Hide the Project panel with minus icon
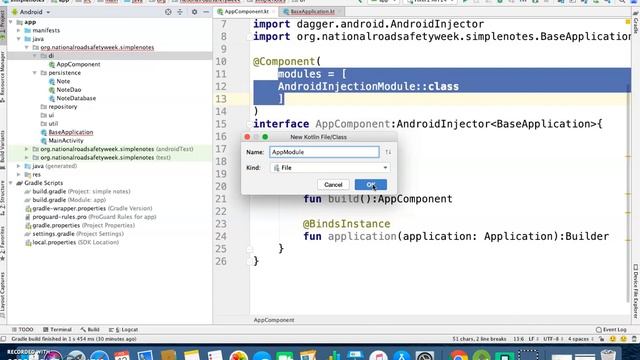The height and width of the screenshot is (360, 640). [x=206, y=12]
